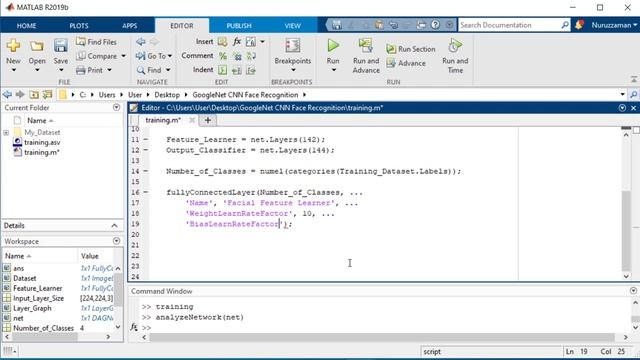Click the help question mark icon
Viewport: 640px width, 360px height.
436,25
